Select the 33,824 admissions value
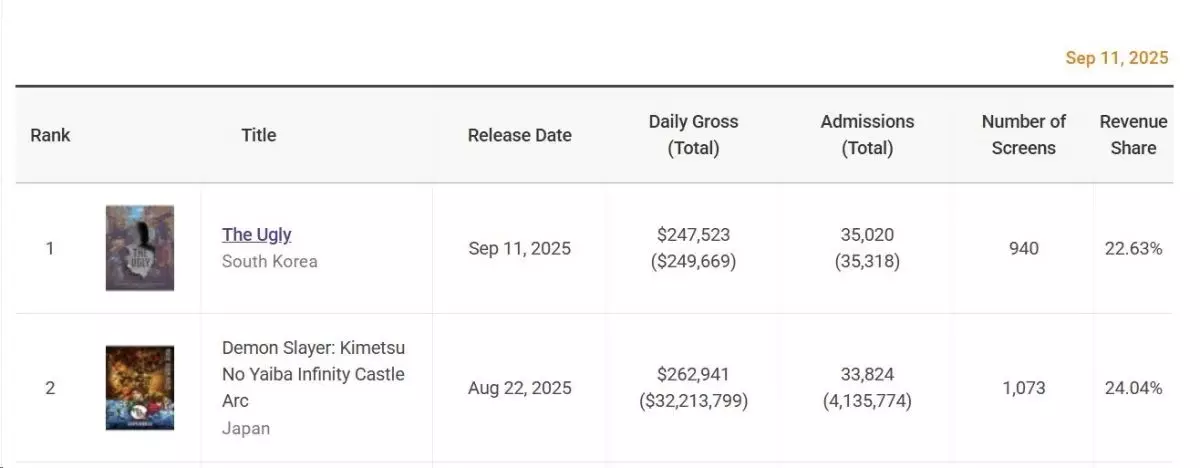Viewport: 1200px width, 468px height. (867, 375)
